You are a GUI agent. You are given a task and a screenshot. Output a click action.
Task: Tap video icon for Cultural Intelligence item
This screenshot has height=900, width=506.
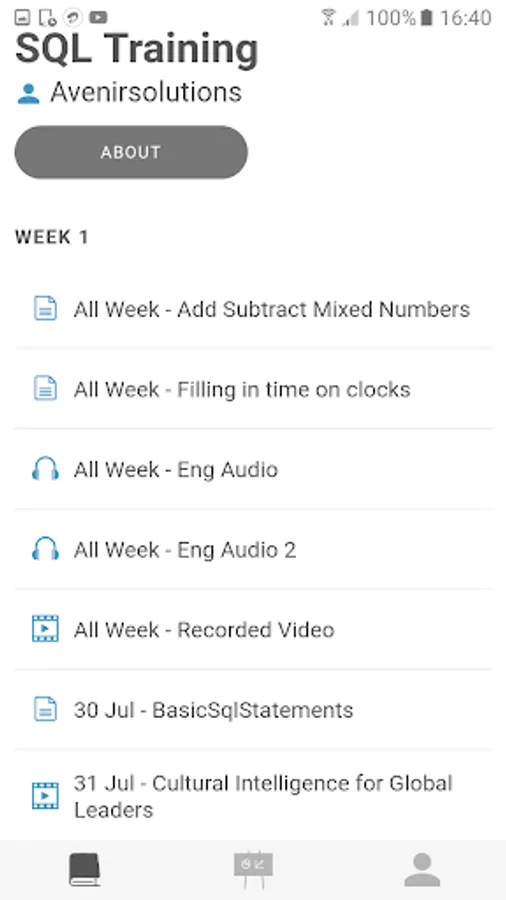45,796
